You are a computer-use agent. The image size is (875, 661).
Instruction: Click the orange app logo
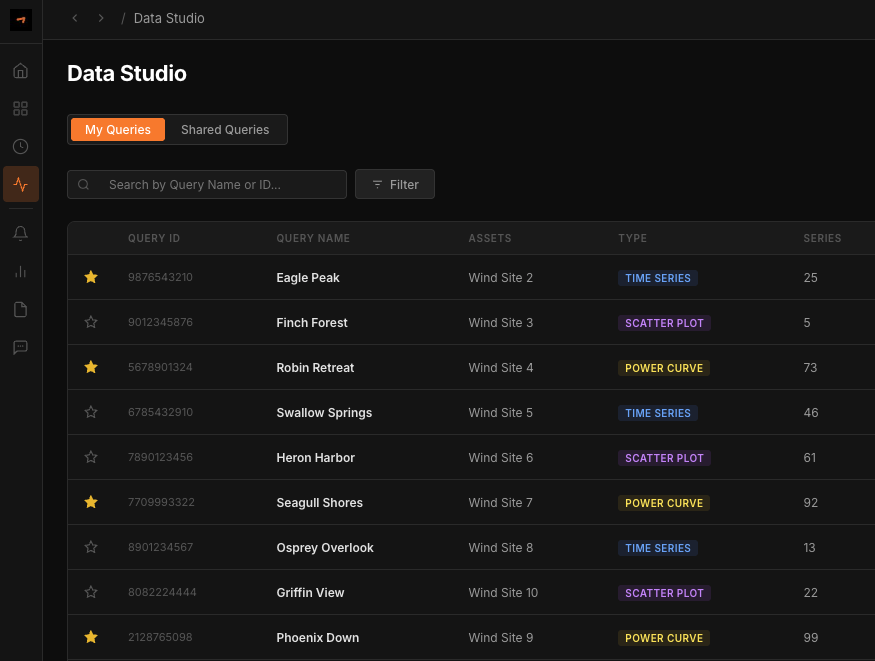[x=21, y=20]
